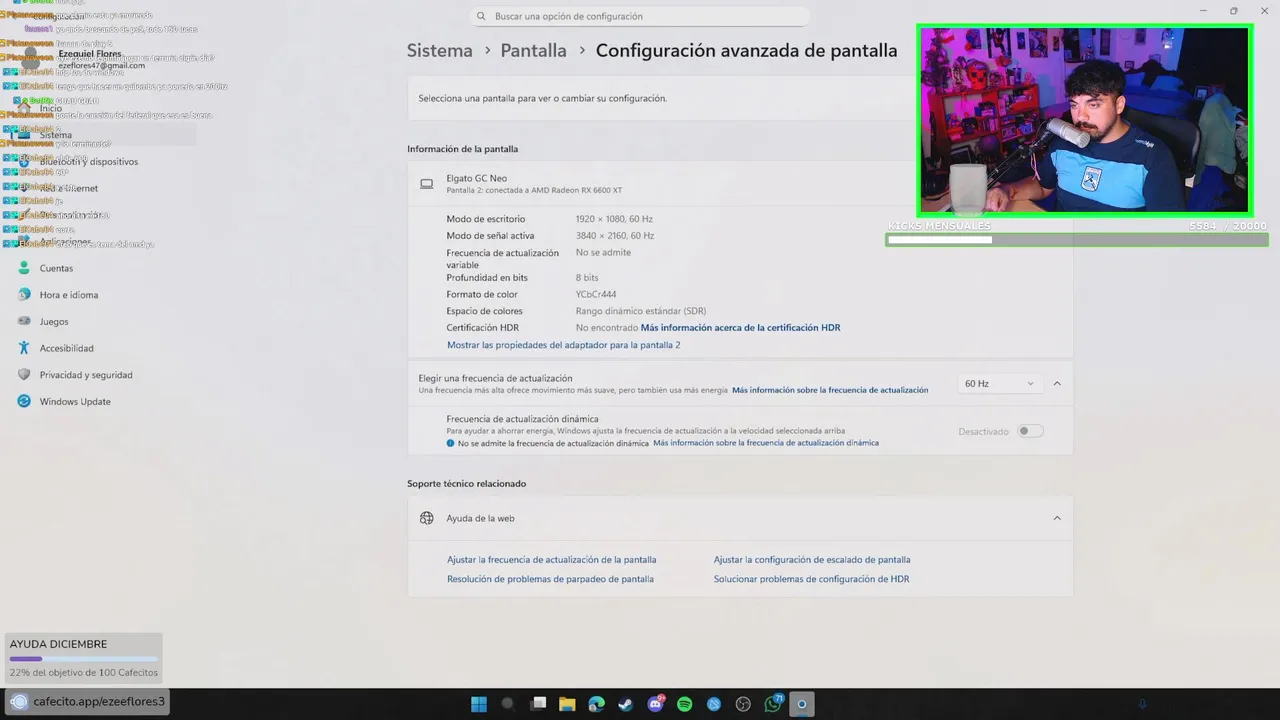Open Hora e idioma globe icon
Image resolution: width=1280 pixels, height=720 pixels.
coord(24,295)
